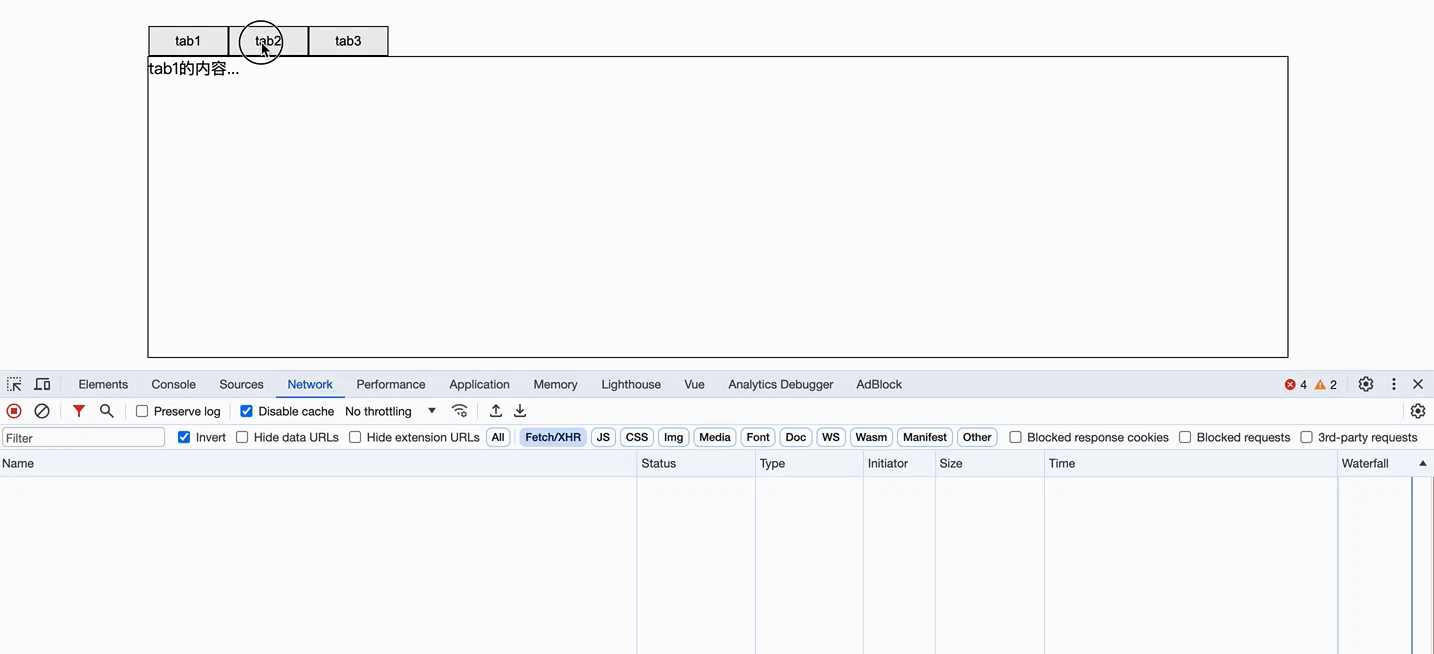Sort by the Type column header
The image size is (1434, 654).
(809, 464)
